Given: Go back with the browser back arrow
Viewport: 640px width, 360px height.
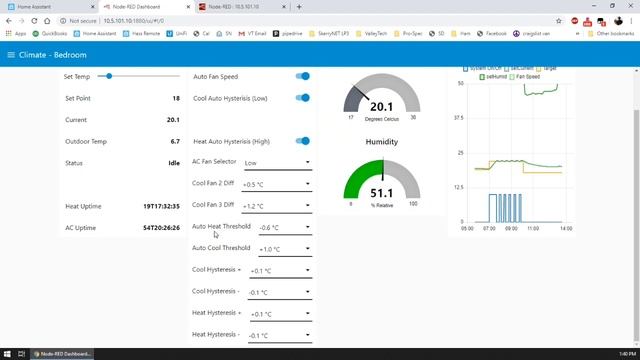Looking at the screenshot, I should [x=9, y=21].
